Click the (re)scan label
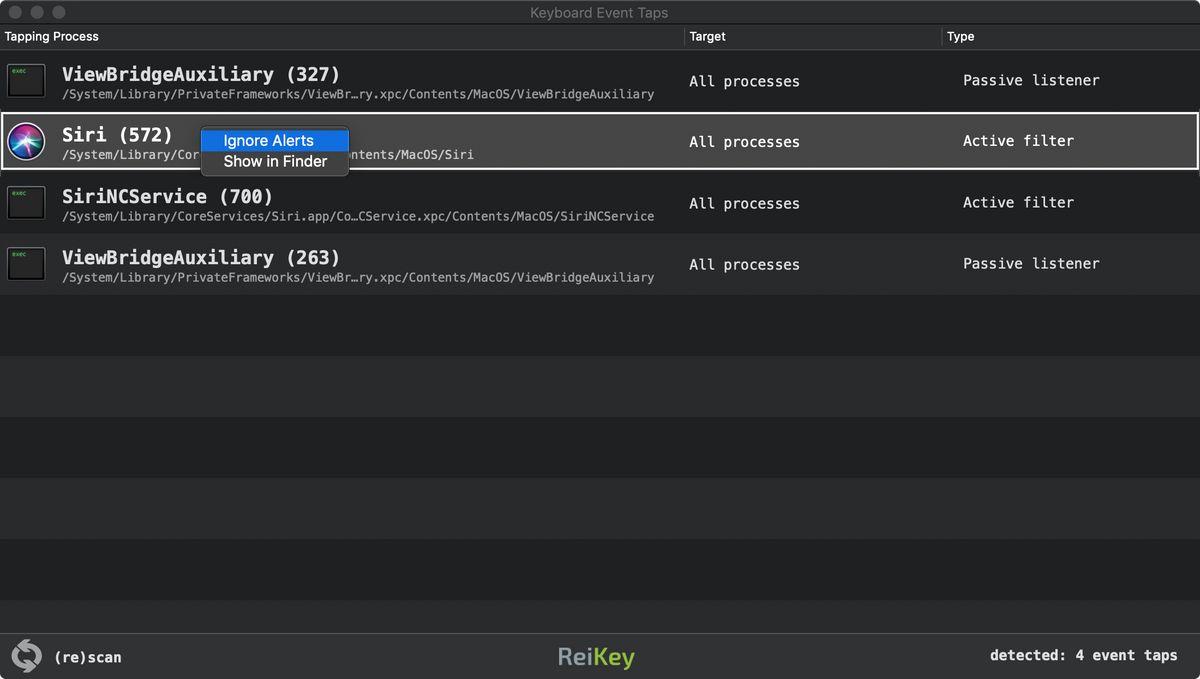This screenshot has width=1200, height=679. coord(88,657)
